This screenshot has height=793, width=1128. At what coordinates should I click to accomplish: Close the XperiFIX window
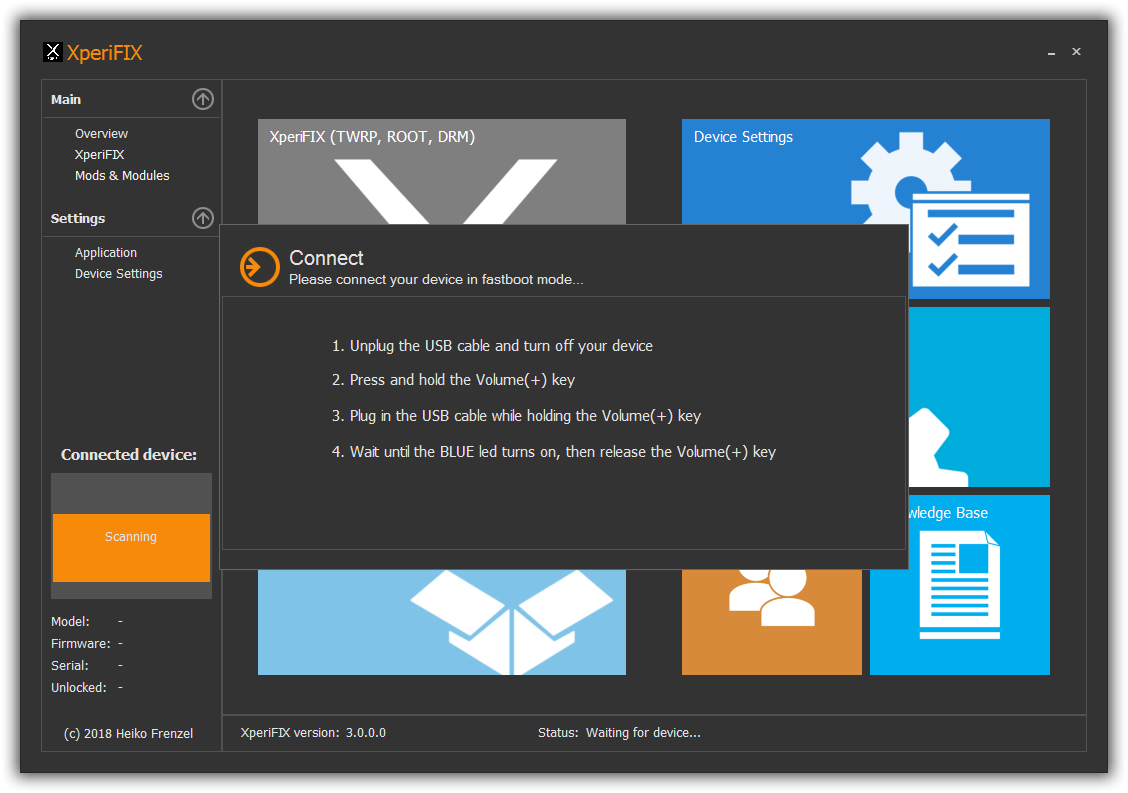tap(1076, 52)
